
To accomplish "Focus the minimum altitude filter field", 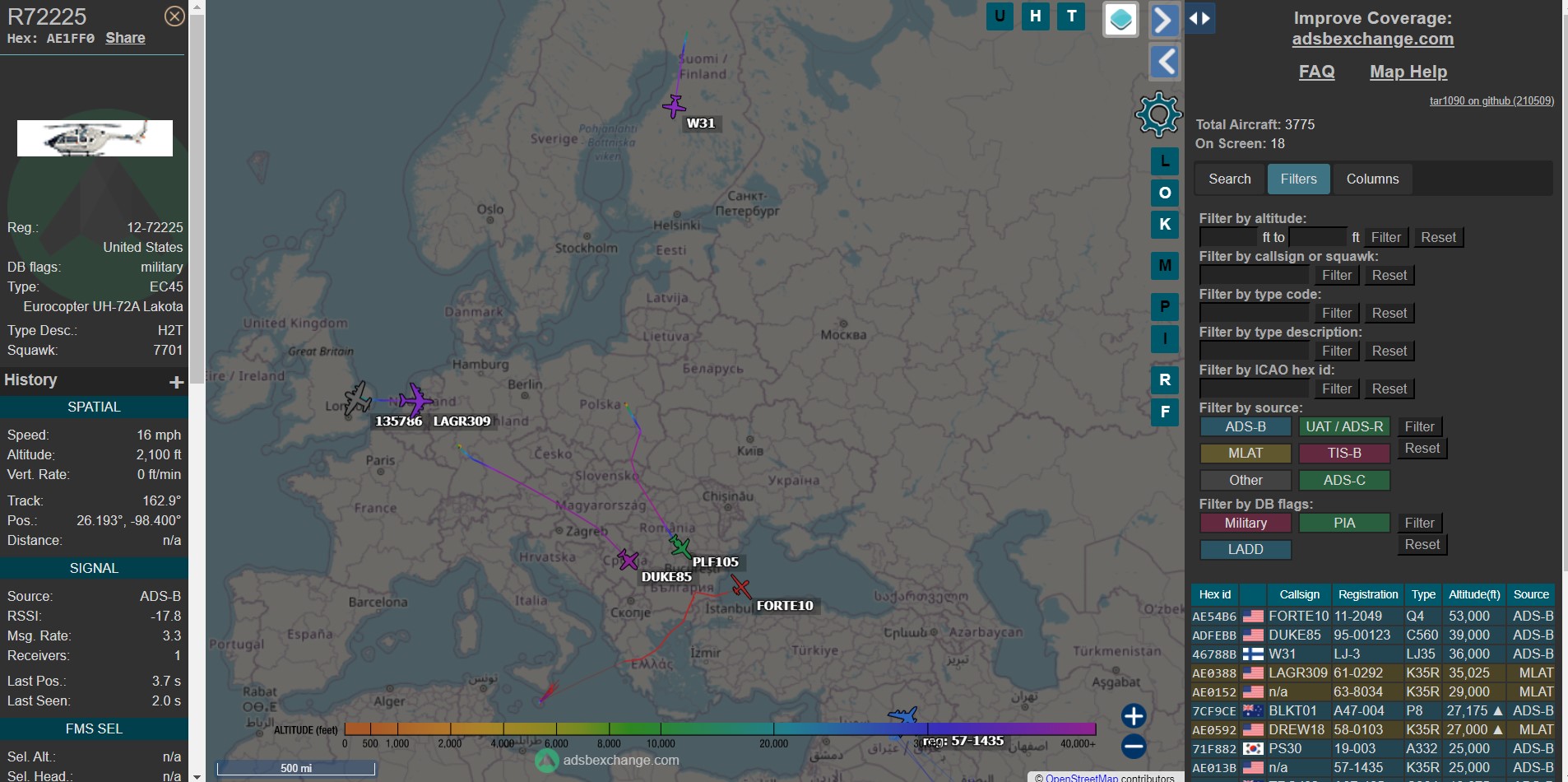I will (1229, 237).
